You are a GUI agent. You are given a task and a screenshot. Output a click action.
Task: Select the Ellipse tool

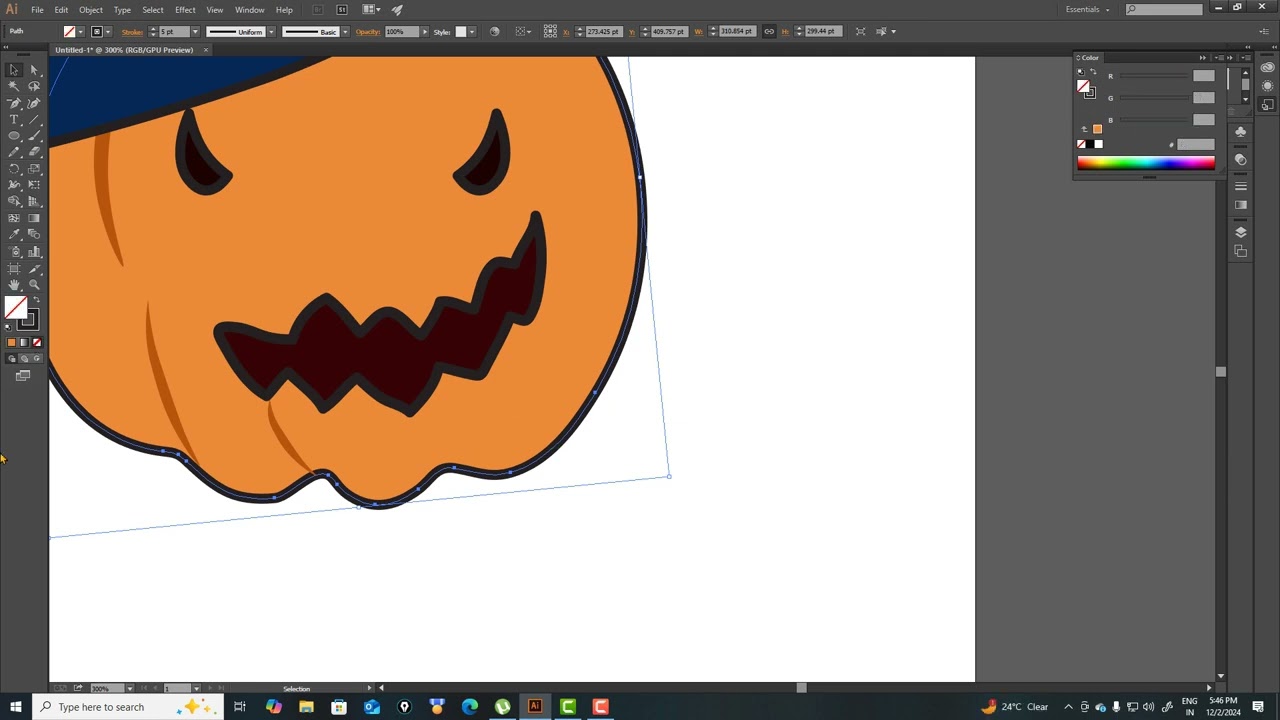(x=14, y=136)
